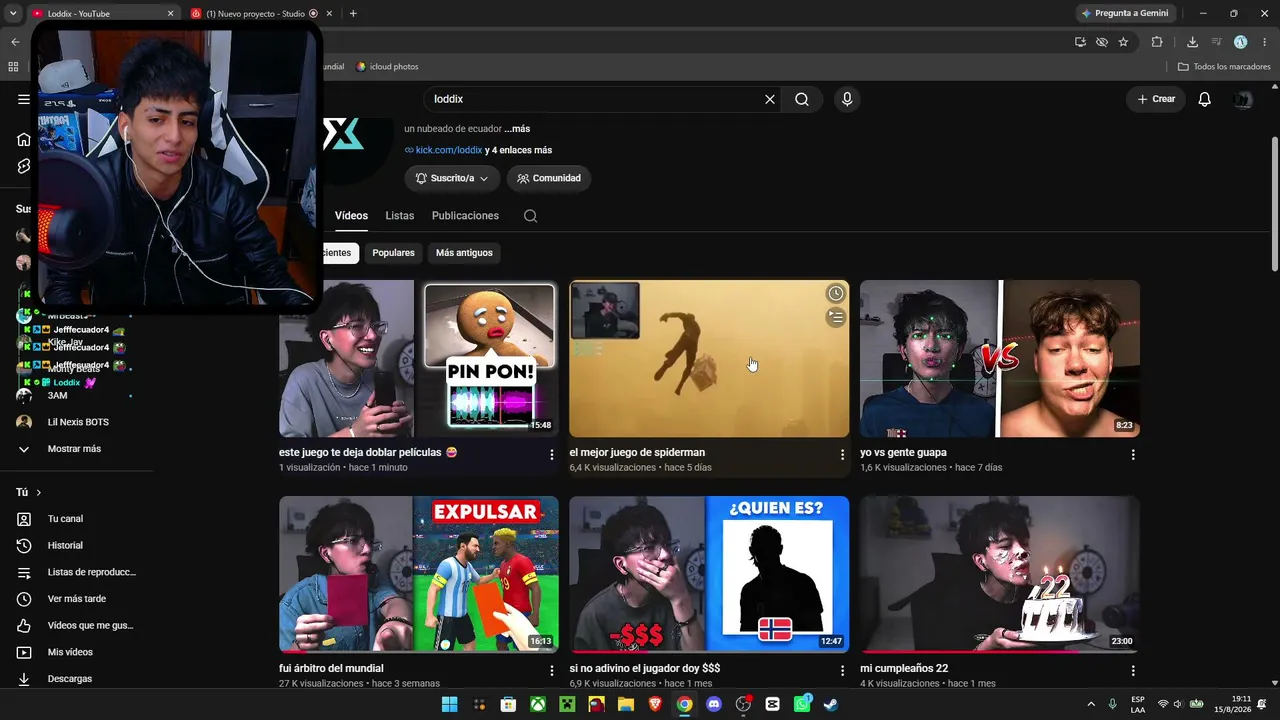Image resolution: width=1280 pixels, height=720 pixels.
Task: Add Spiderman video to the queue
Action: 835,317
